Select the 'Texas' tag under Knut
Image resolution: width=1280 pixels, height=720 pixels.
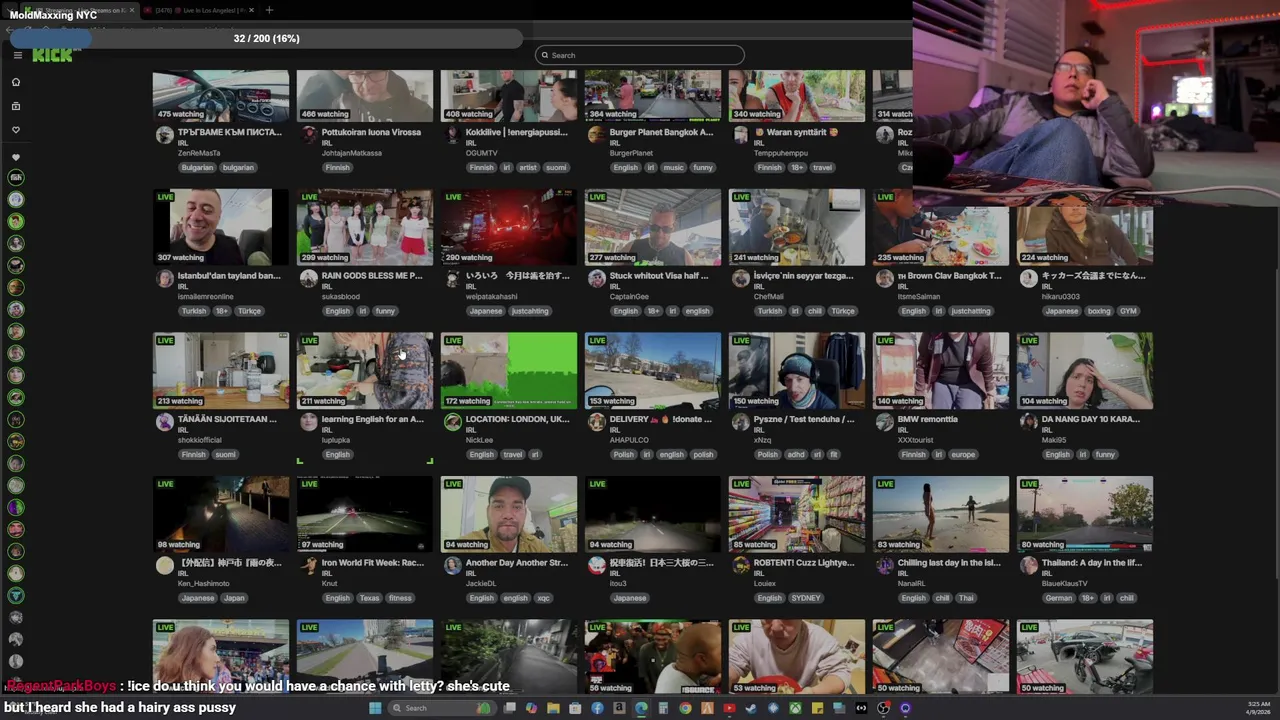[369, 598]
